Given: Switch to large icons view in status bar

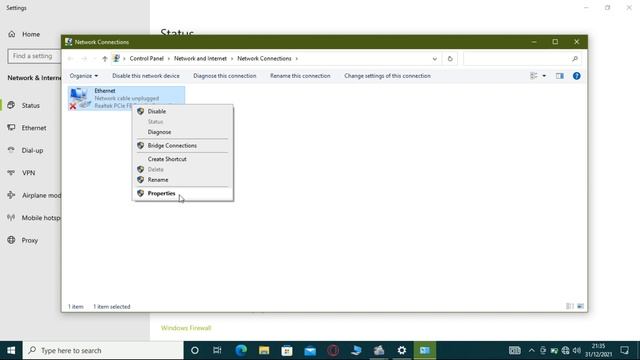Looking at the screenshot, I should click(x=580, y=306).
